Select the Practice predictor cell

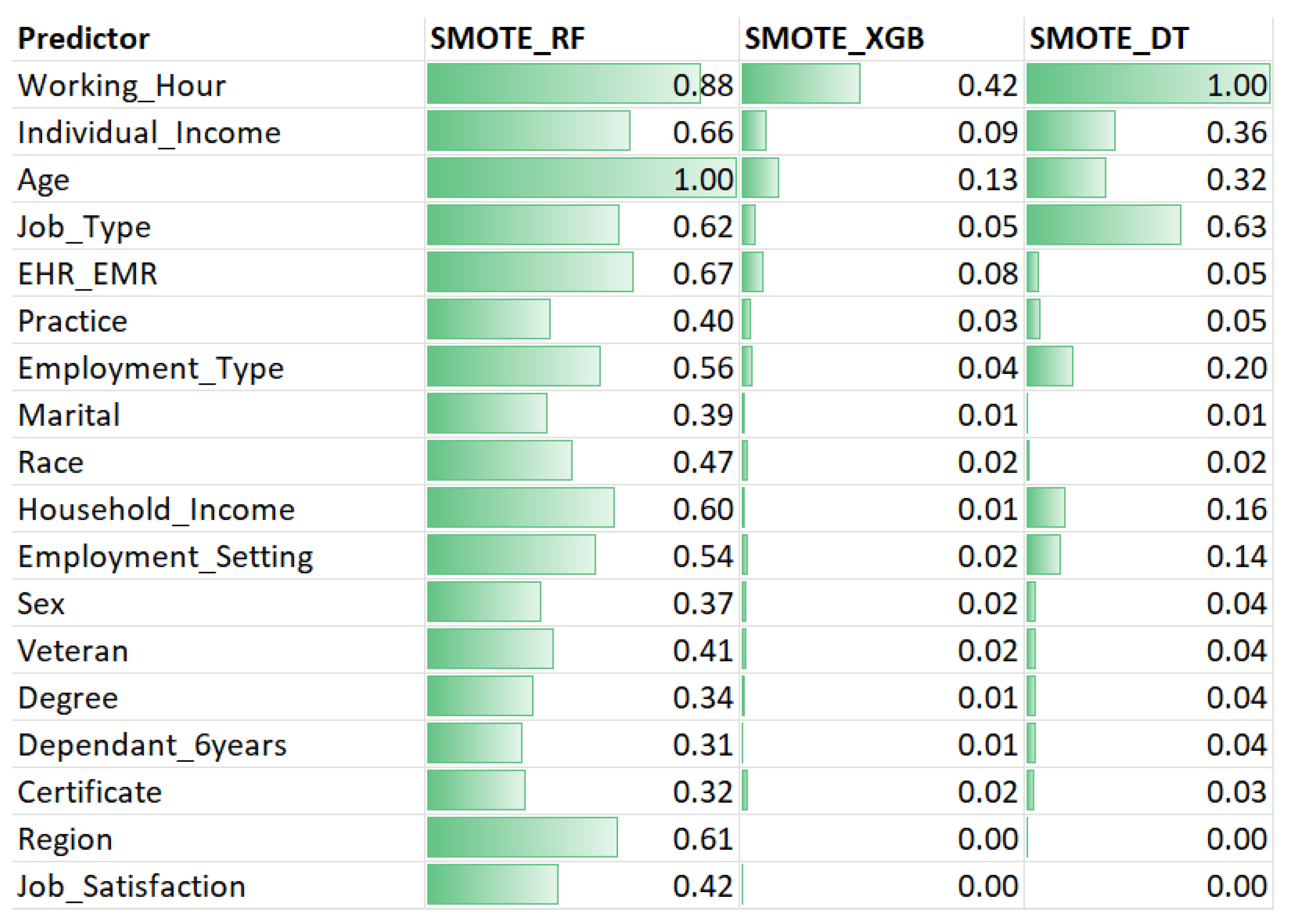click(73, 321)
